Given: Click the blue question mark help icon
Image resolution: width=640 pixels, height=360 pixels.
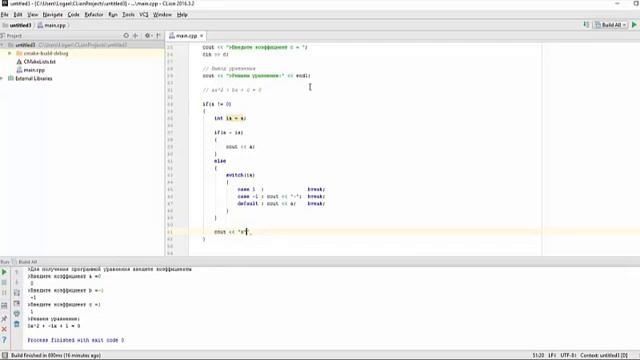Looking at the screenshot, I should point(4,340).
